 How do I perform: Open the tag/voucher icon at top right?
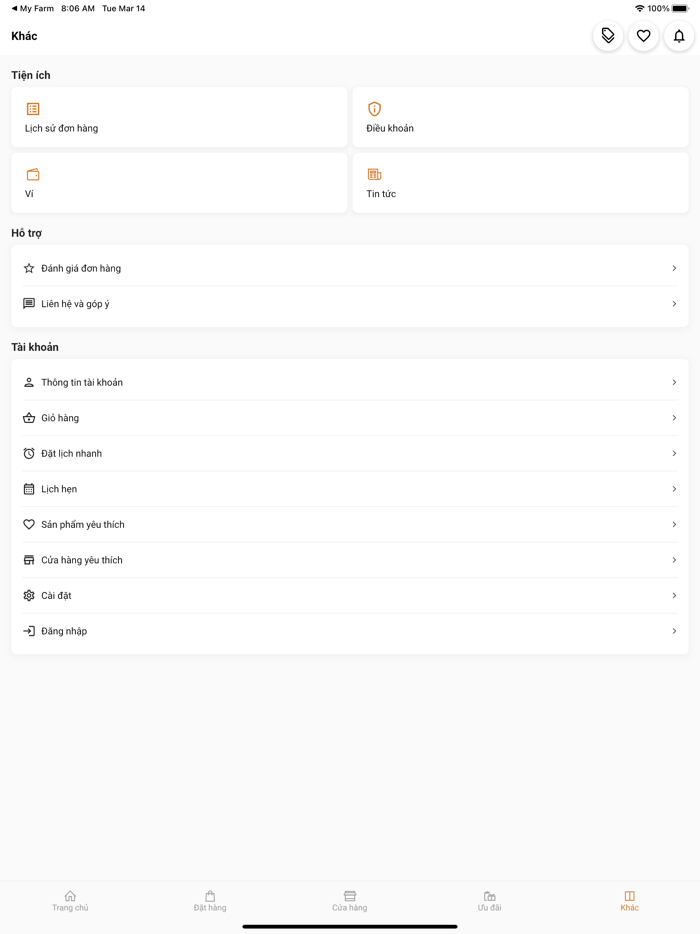[608, 36]
